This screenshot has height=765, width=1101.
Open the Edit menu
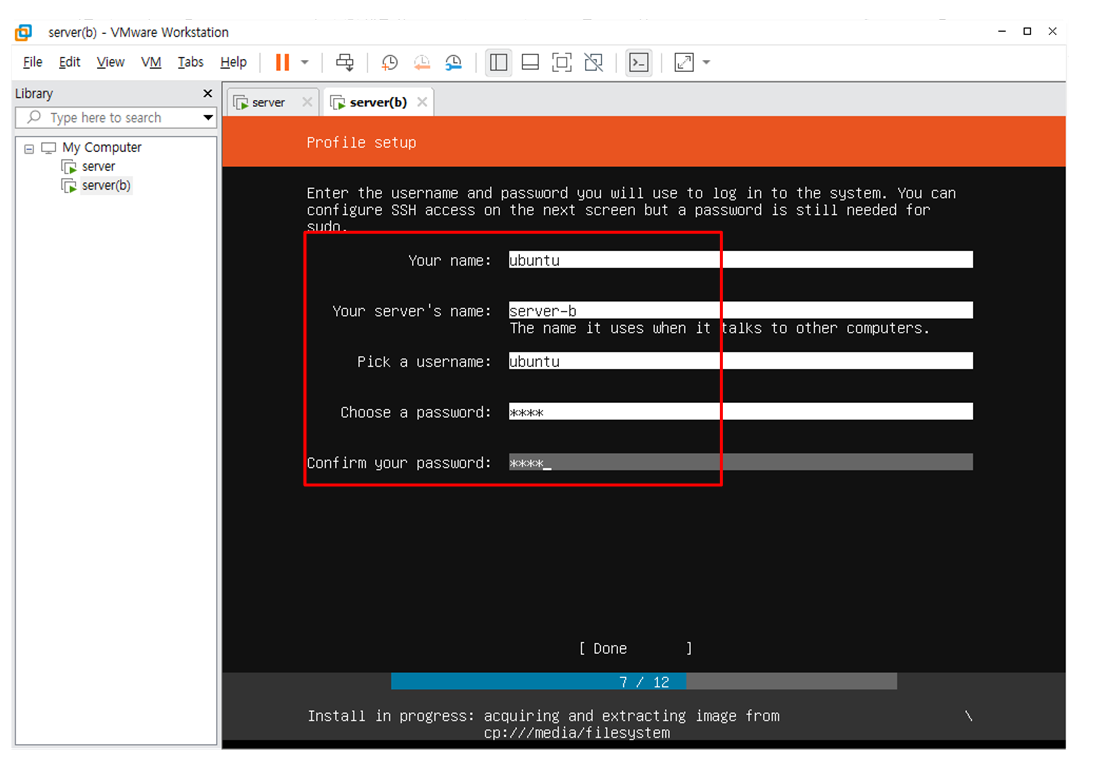tap(69, 63)
